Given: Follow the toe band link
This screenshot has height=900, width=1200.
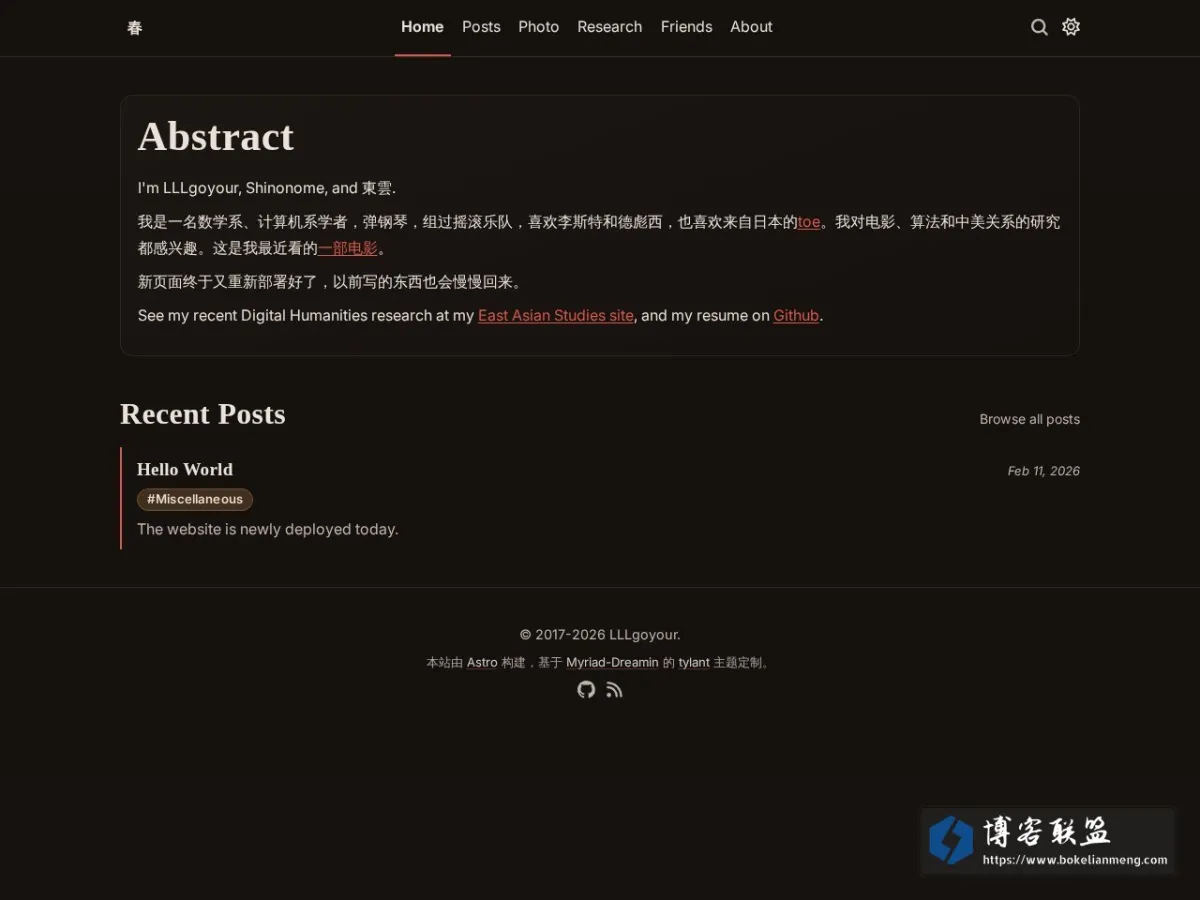Looking at the screenshot, I should tap(809, 222).
